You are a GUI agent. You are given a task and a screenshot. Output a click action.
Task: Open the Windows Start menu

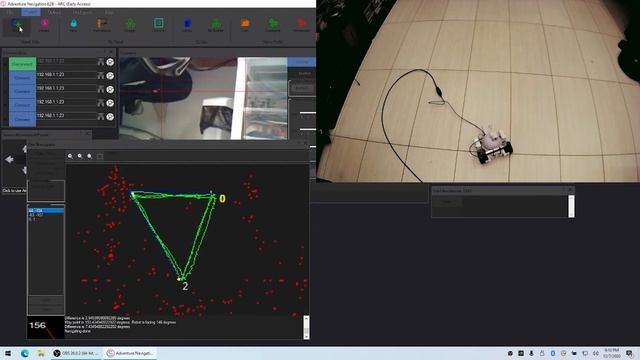point(8,353)
